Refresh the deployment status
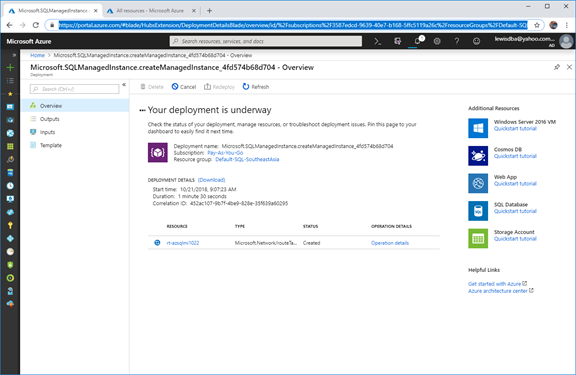The image size is (576, 375). 256,87
